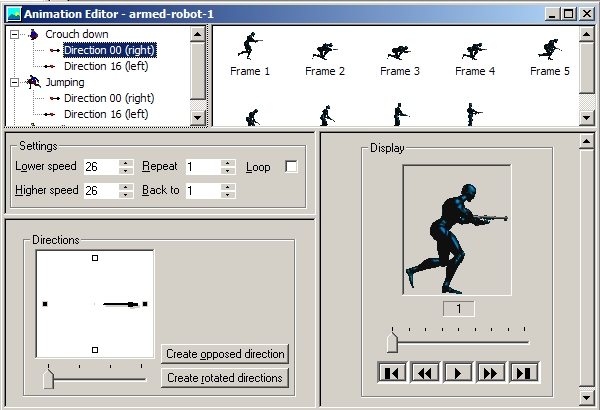
Task: Maximize the Animation Editor window
Action: click(569, 15)
